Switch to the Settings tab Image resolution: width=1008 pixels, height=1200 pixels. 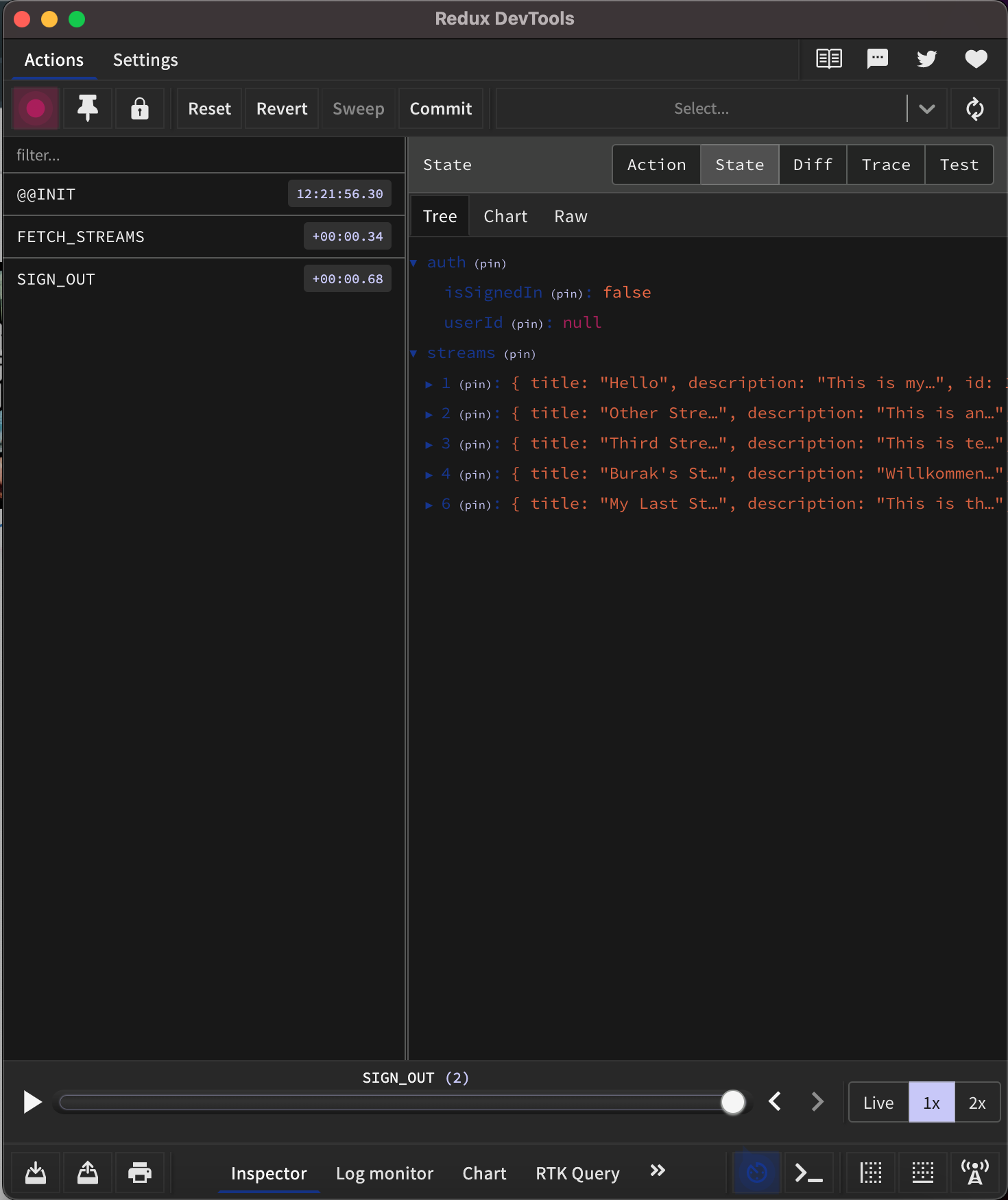coord(145,60)
